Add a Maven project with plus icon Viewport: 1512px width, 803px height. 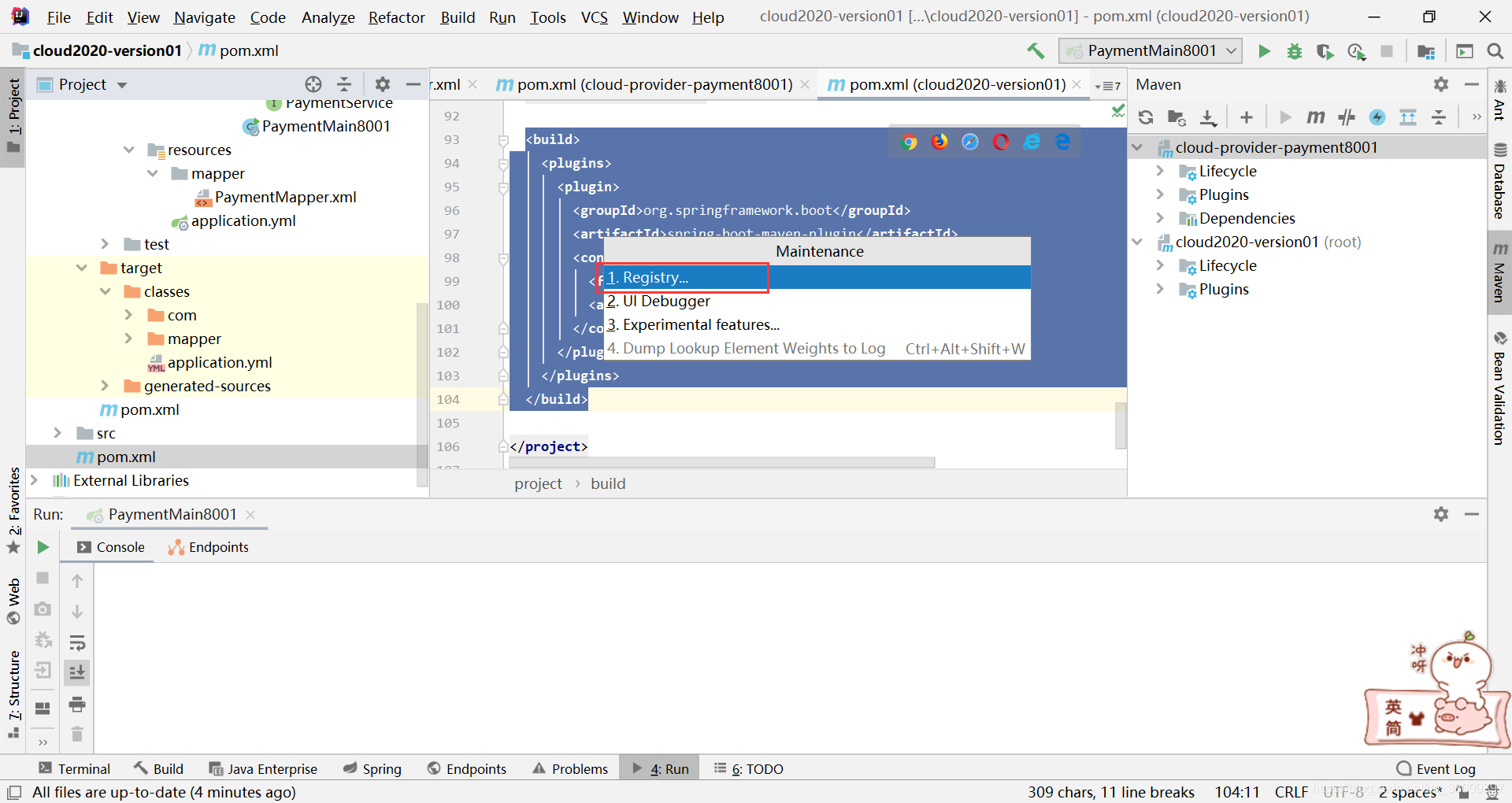(x=1246, y=117)
